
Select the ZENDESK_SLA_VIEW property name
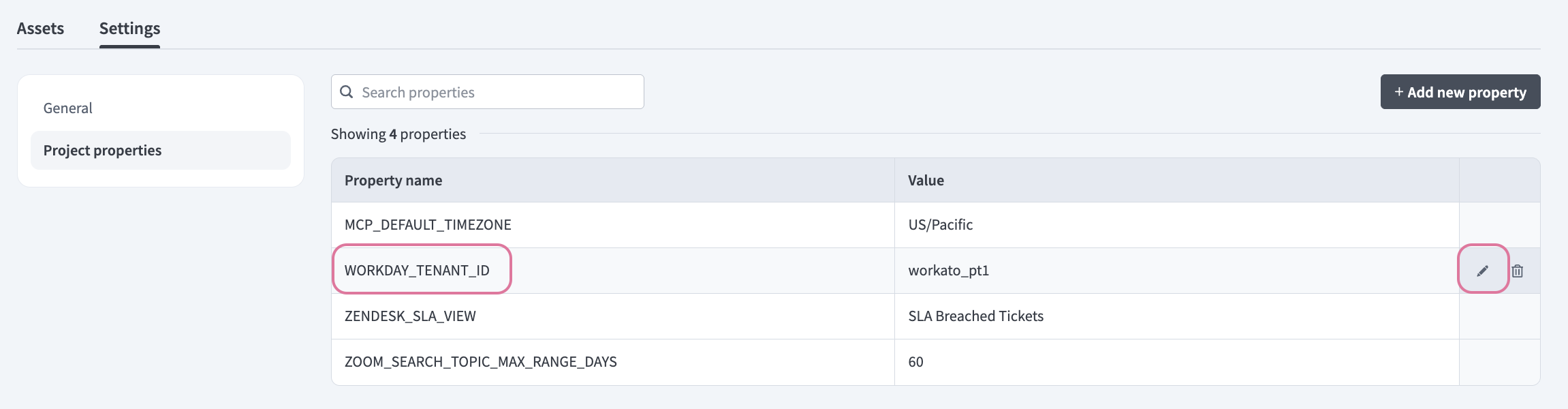[410, 316]
